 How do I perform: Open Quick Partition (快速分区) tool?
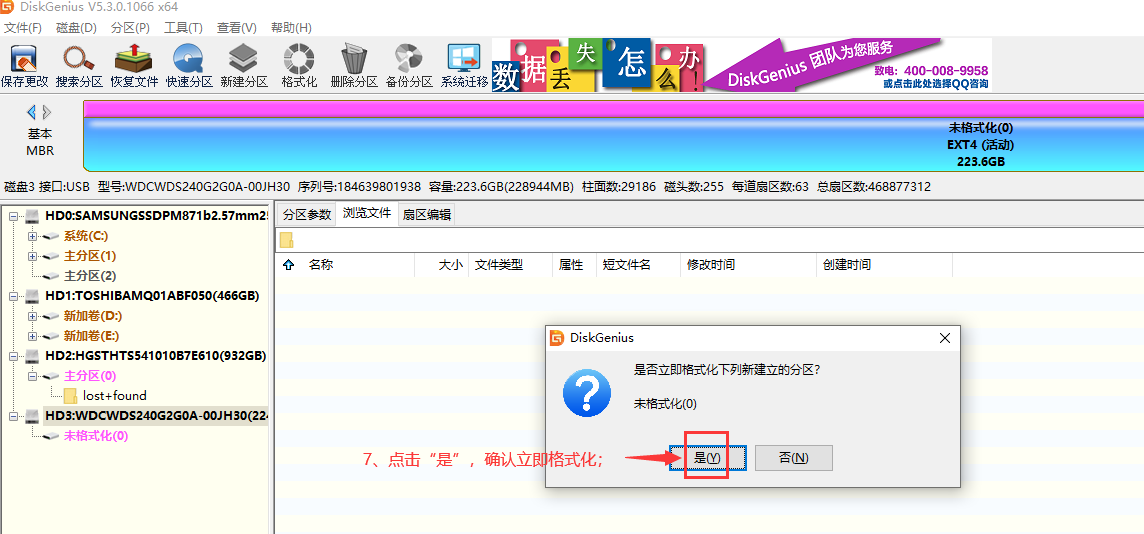pyautogui.click(x=189, y=66)
